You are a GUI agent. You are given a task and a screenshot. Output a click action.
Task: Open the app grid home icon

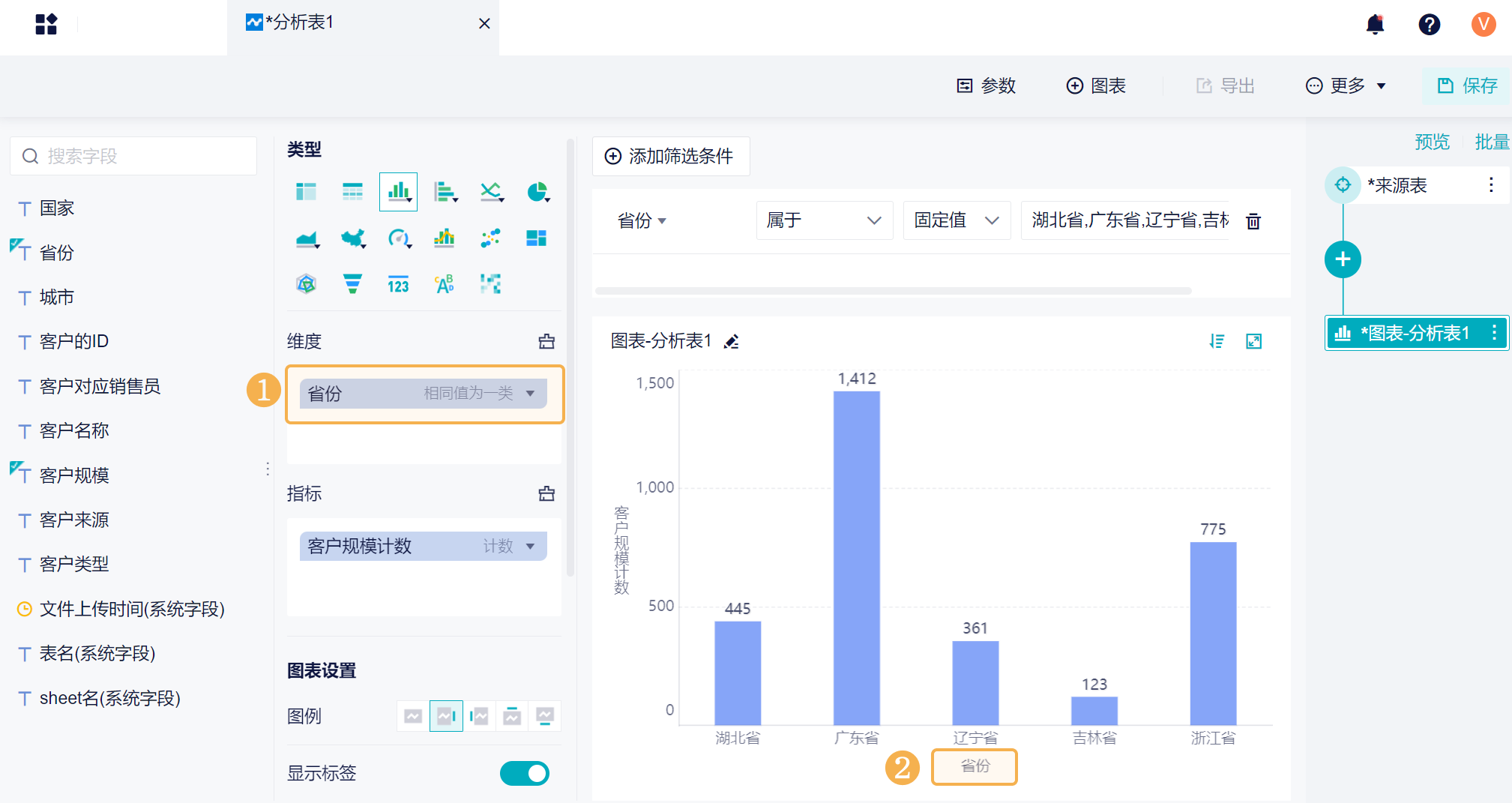[x=46, y=25]
